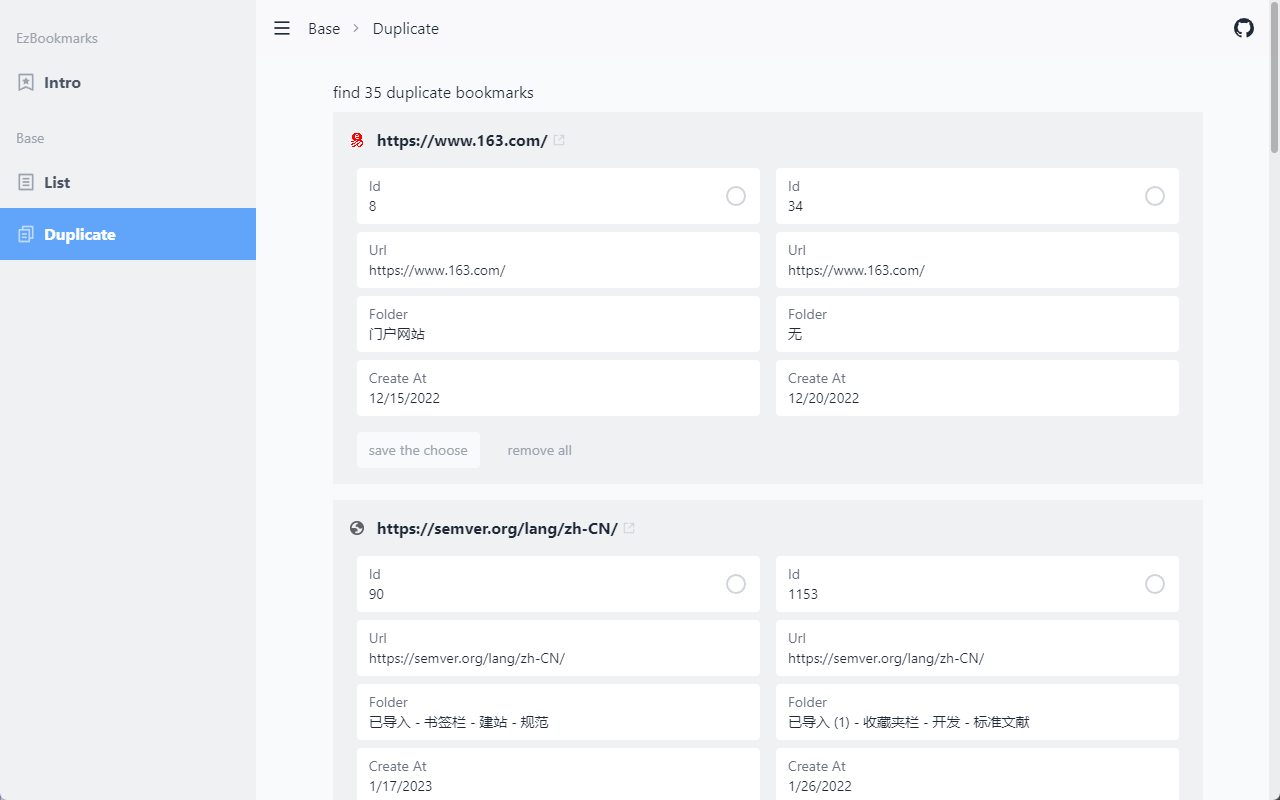This screenshot has height=800, width=1280.
Task: Click the 163.com red favicon
Action: [x=357, y=141]
